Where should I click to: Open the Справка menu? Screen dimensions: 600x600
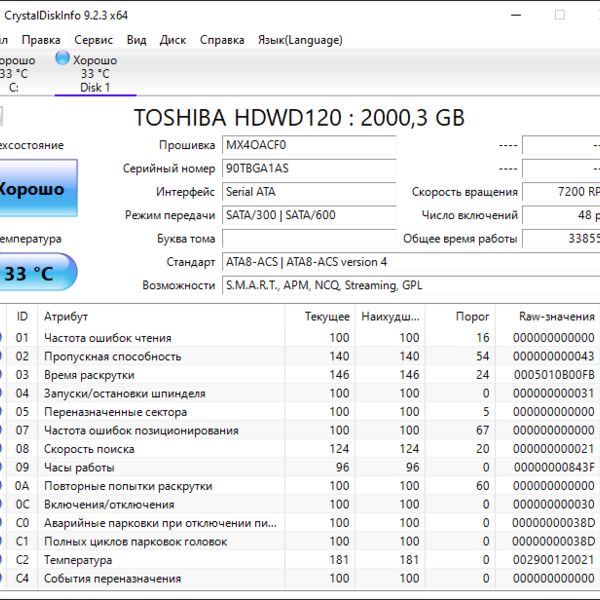coord(222,40)
